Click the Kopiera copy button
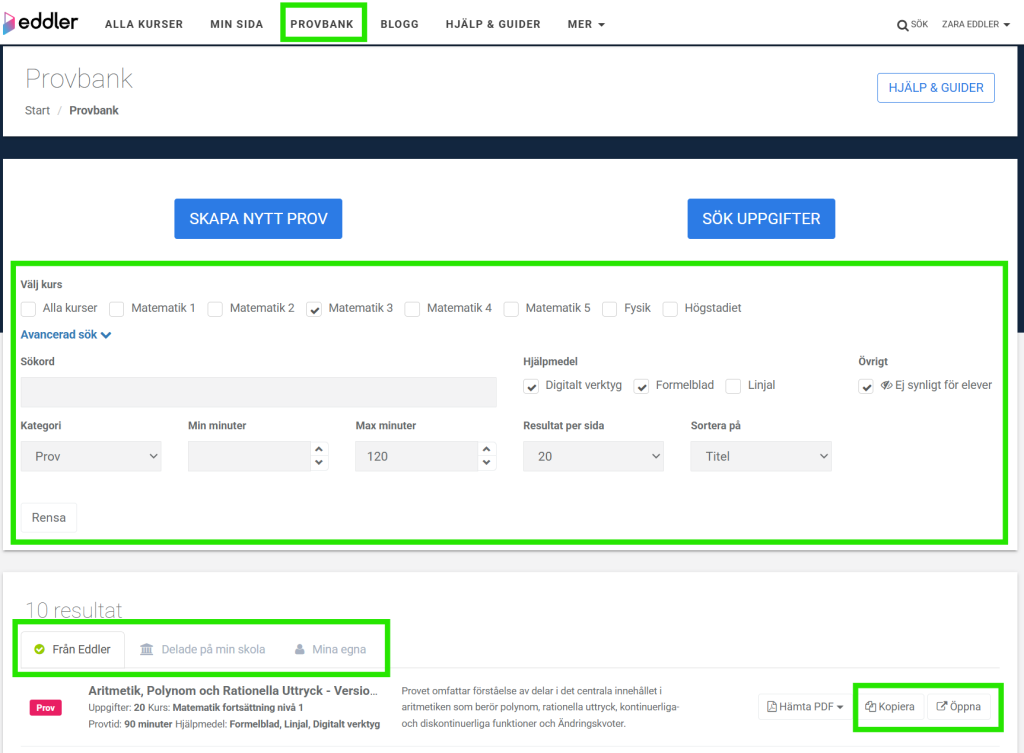Viewport: 1024px width, 753px height. coord(890,707)
